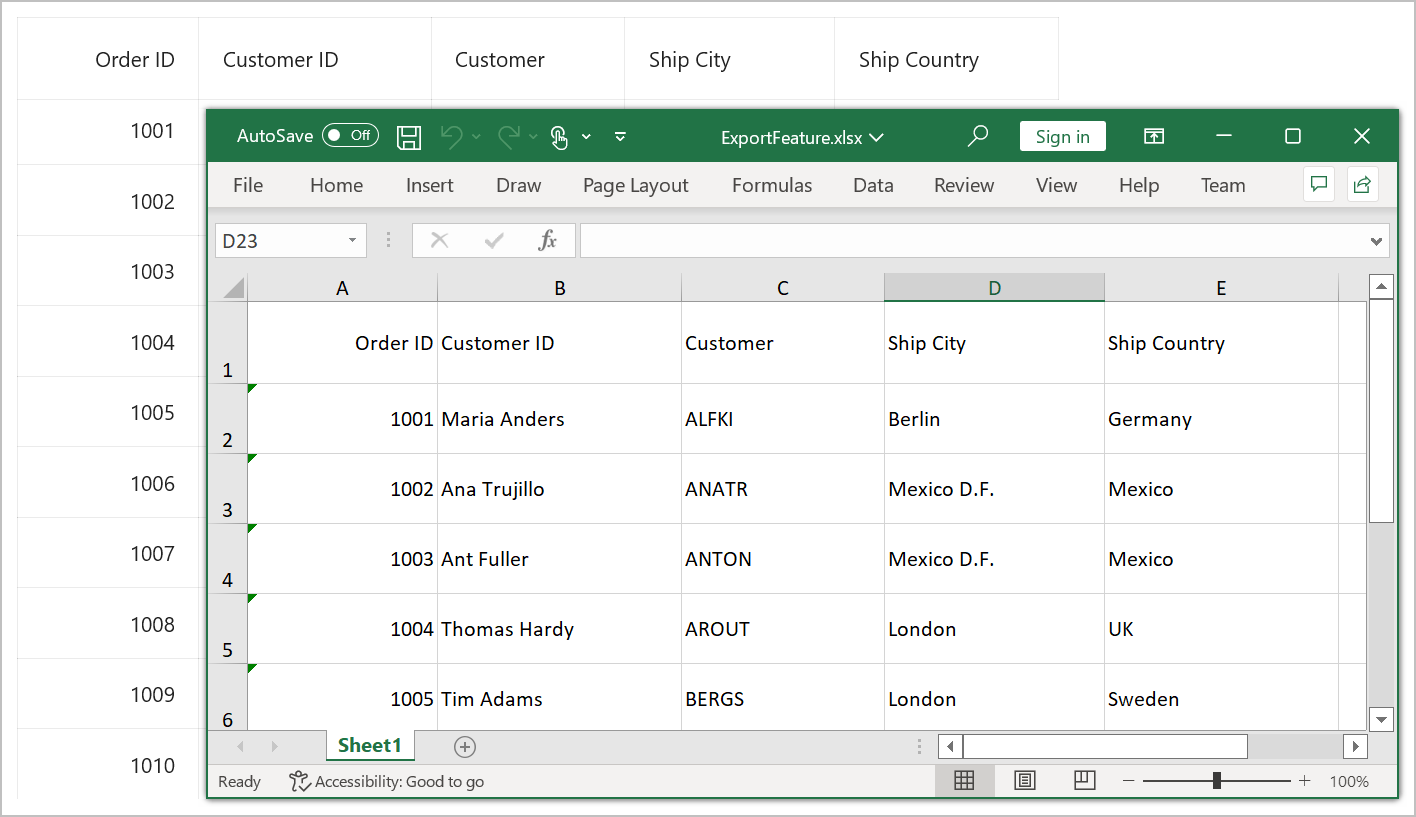Select the Sheet1 tab
The height and width of the screenshot is (817, 1416).
click(x=370, y=745)
